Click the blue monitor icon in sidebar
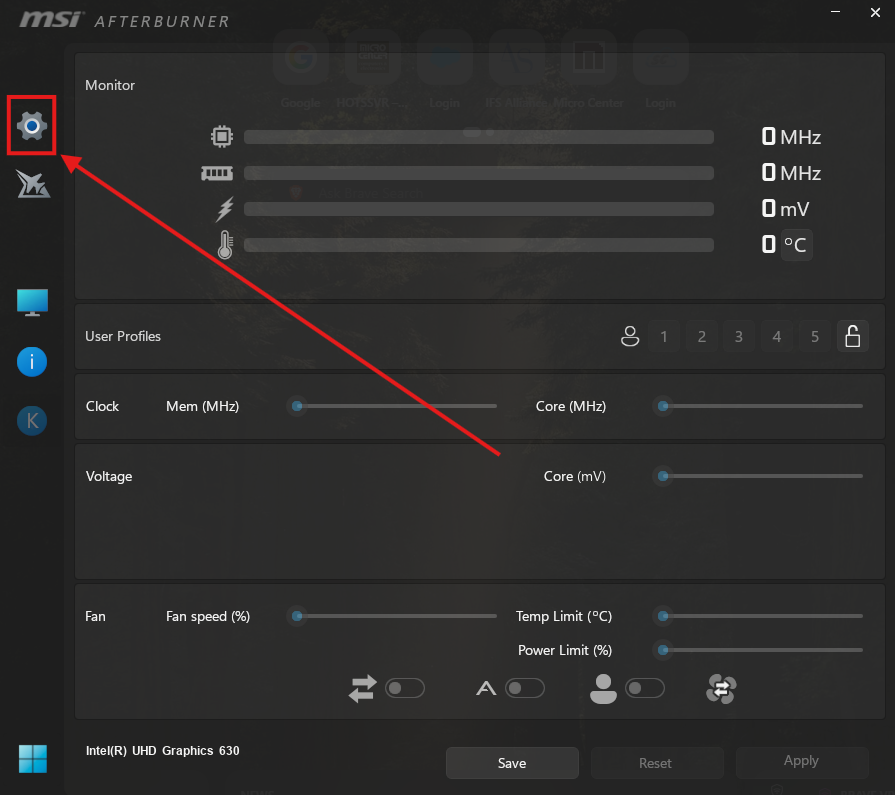The width and height of the screenshot is (895, 795). [32, 302]
